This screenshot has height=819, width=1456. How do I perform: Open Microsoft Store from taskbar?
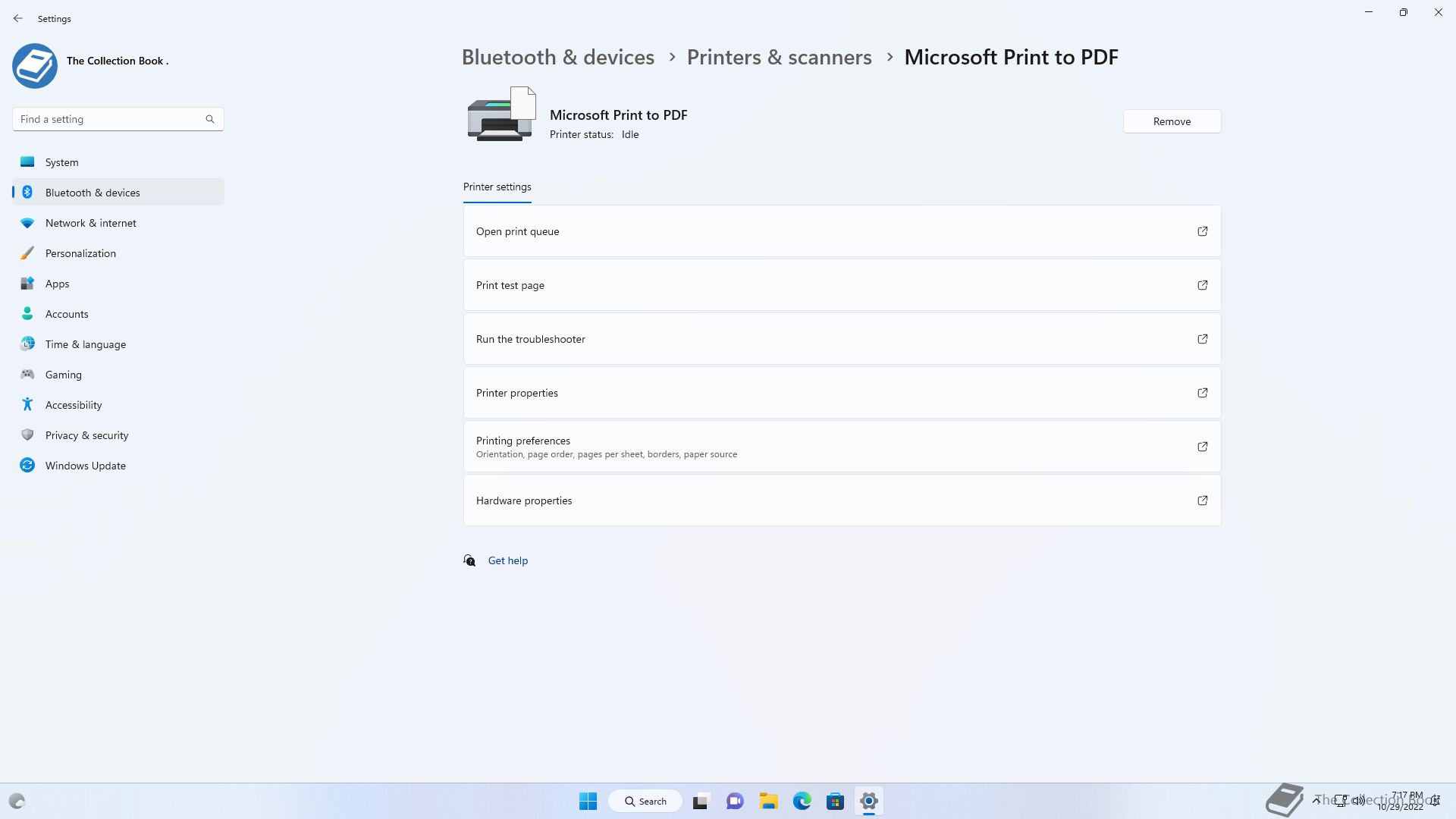[836, 801]
